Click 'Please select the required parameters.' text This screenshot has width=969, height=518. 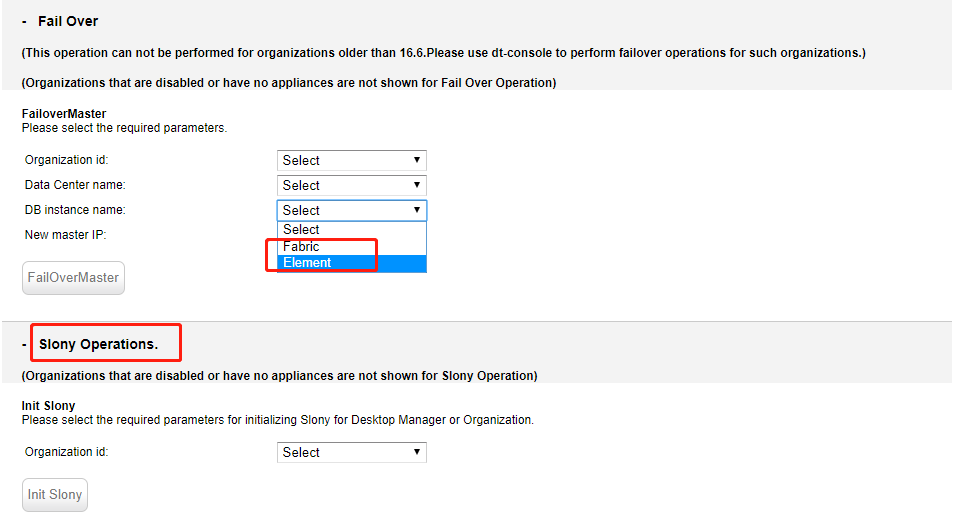[124, 128]
